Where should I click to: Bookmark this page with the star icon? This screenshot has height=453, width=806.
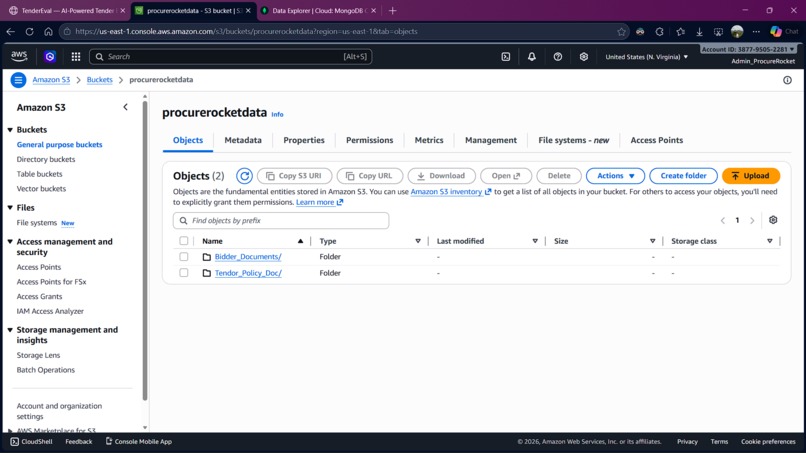tap(621, 31)
